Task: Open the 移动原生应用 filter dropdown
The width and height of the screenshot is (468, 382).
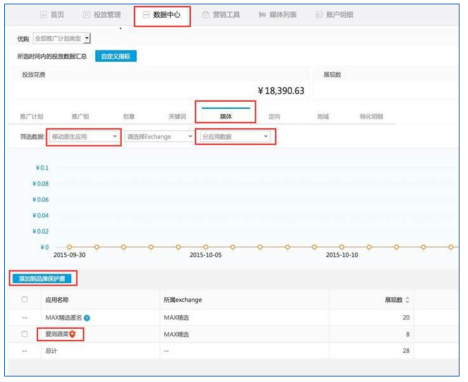Action: tap(84, 137)
